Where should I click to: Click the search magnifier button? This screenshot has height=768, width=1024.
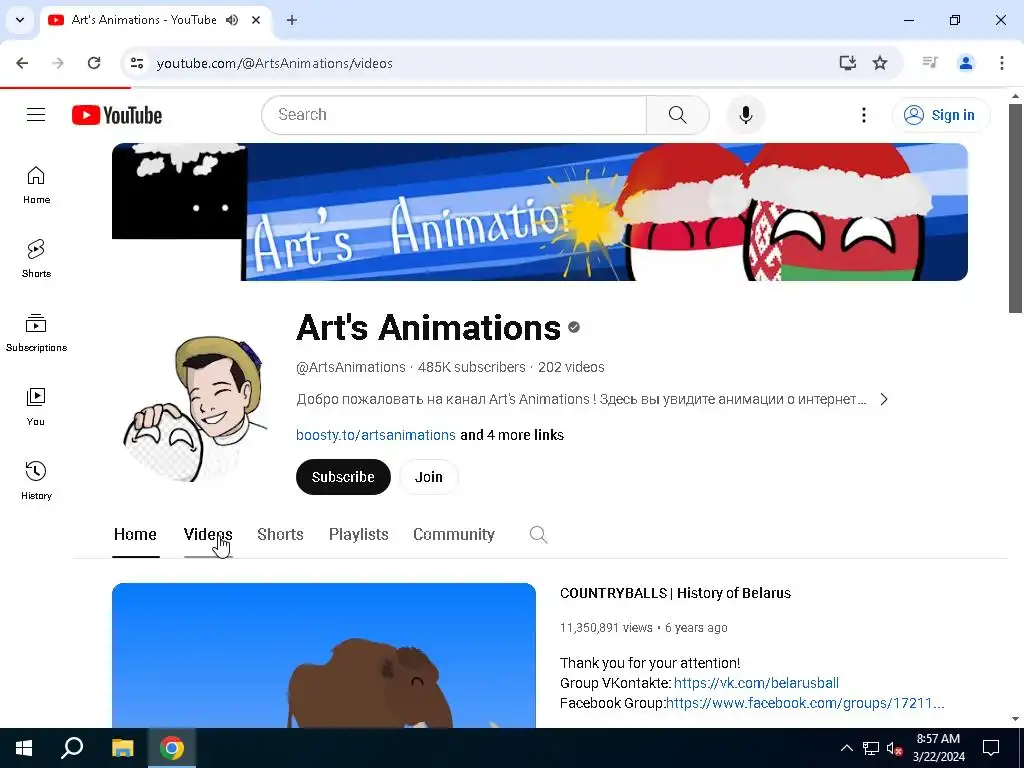pyautogui.click(x=677, y=115)
